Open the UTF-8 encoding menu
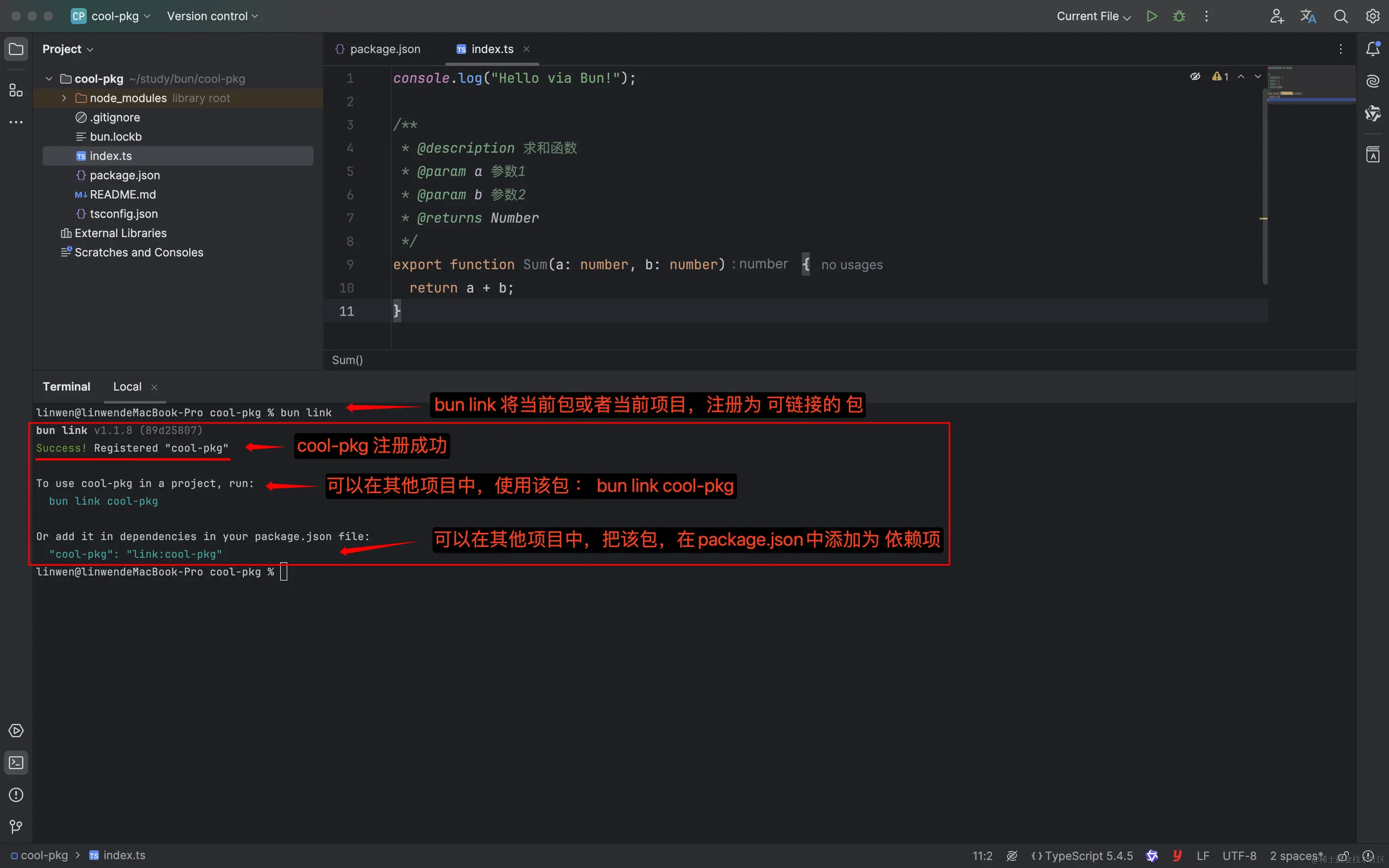1389x868 pixels. [x=1239, y=855]
